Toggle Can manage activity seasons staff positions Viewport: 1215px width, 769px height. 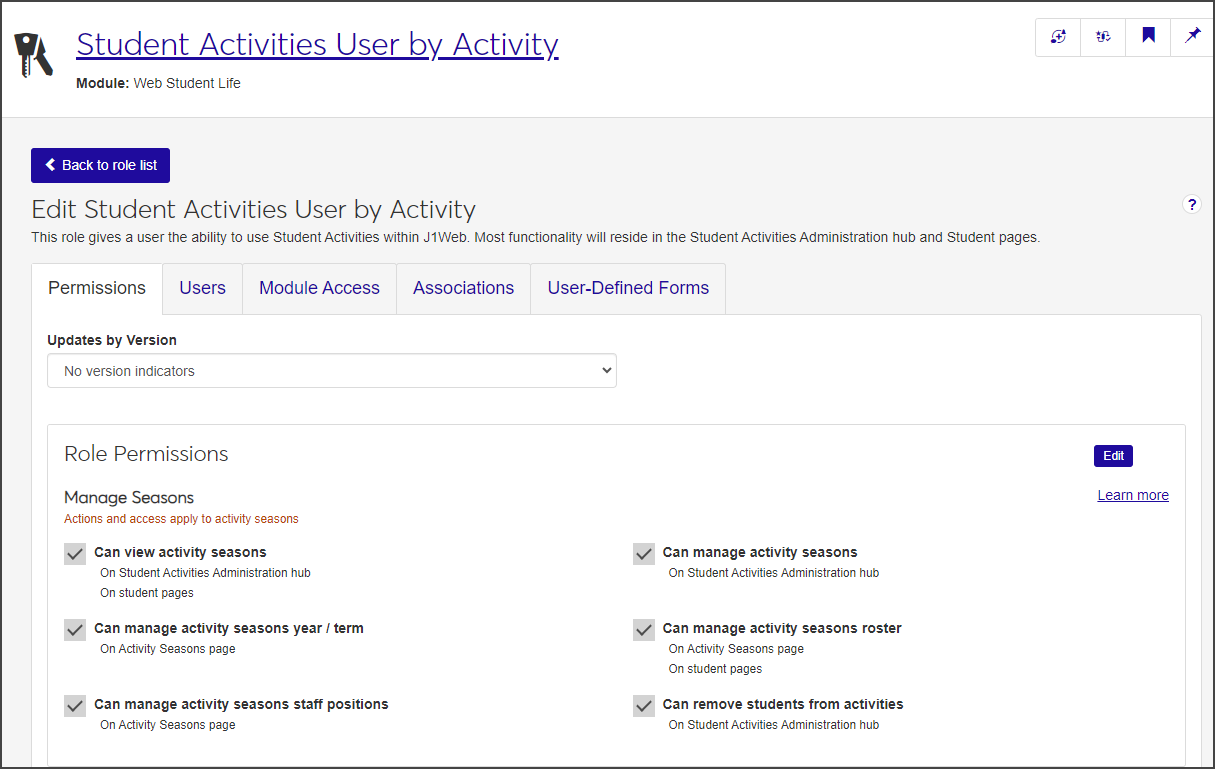click(x=75, y=706)
